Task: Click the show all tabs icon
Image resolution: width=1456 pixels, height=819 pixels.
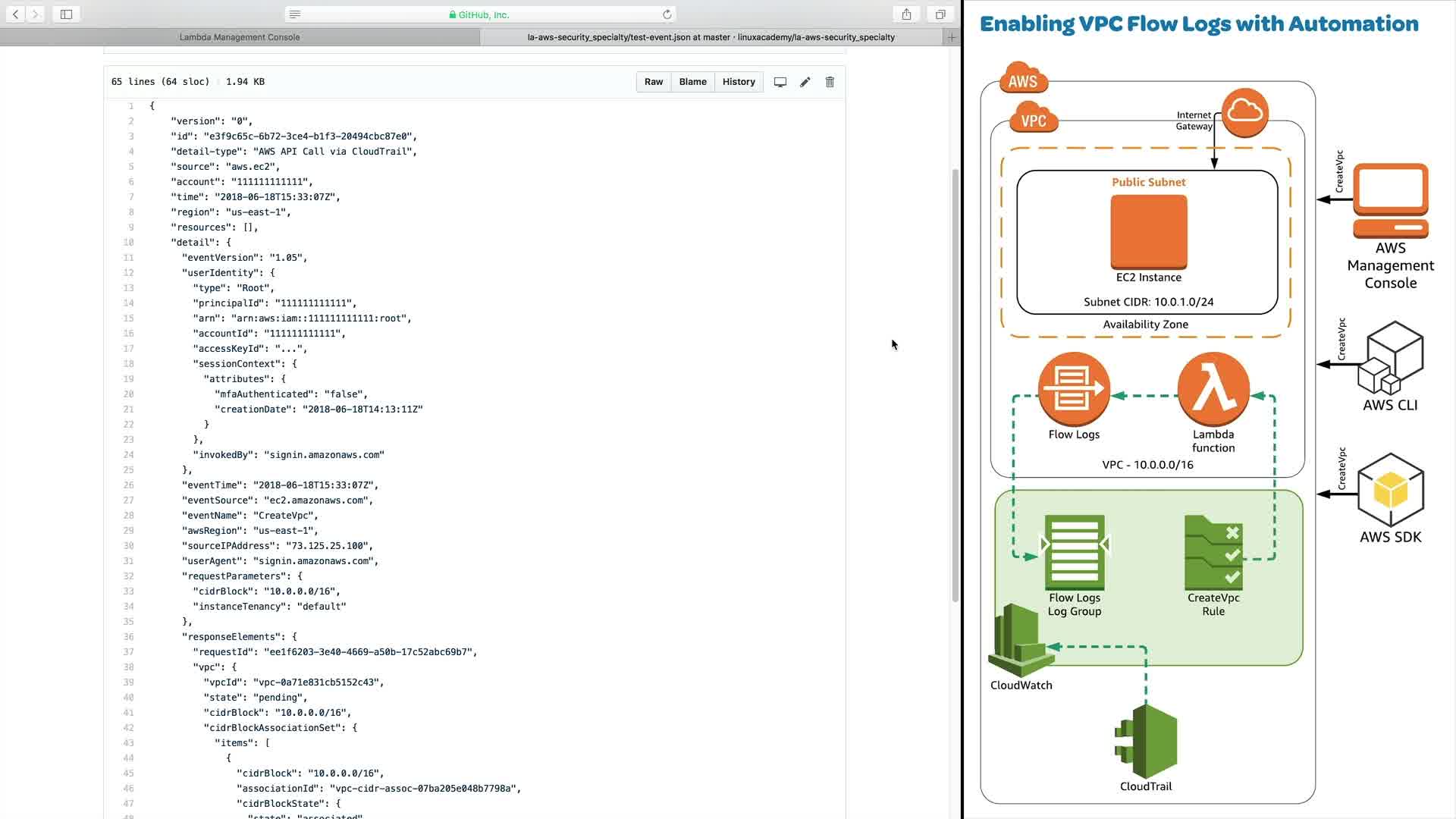Action: pos(940,14)
